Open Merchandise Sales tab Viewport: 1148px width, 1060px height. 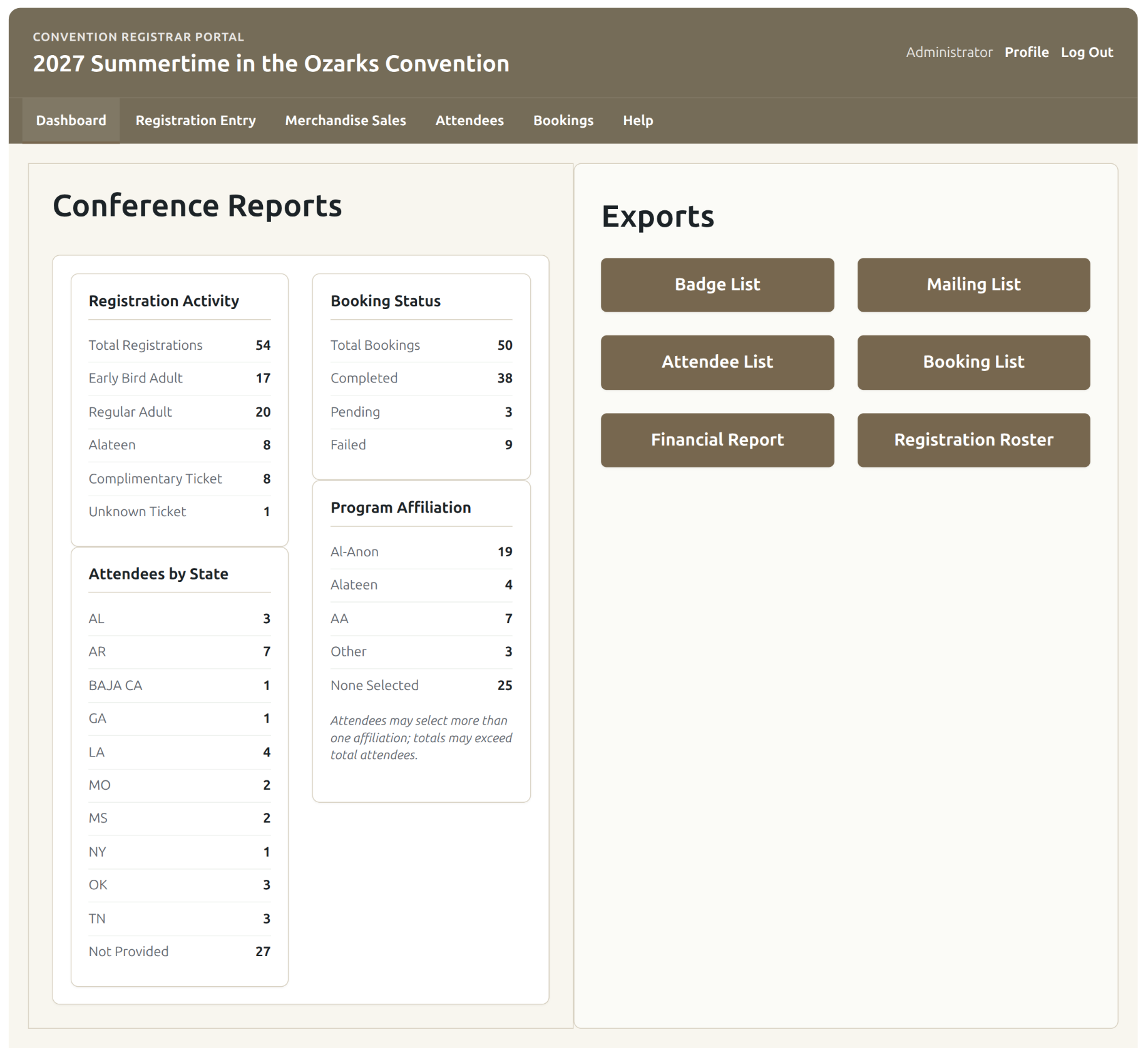pyautogui.click(x=346, y=120)
